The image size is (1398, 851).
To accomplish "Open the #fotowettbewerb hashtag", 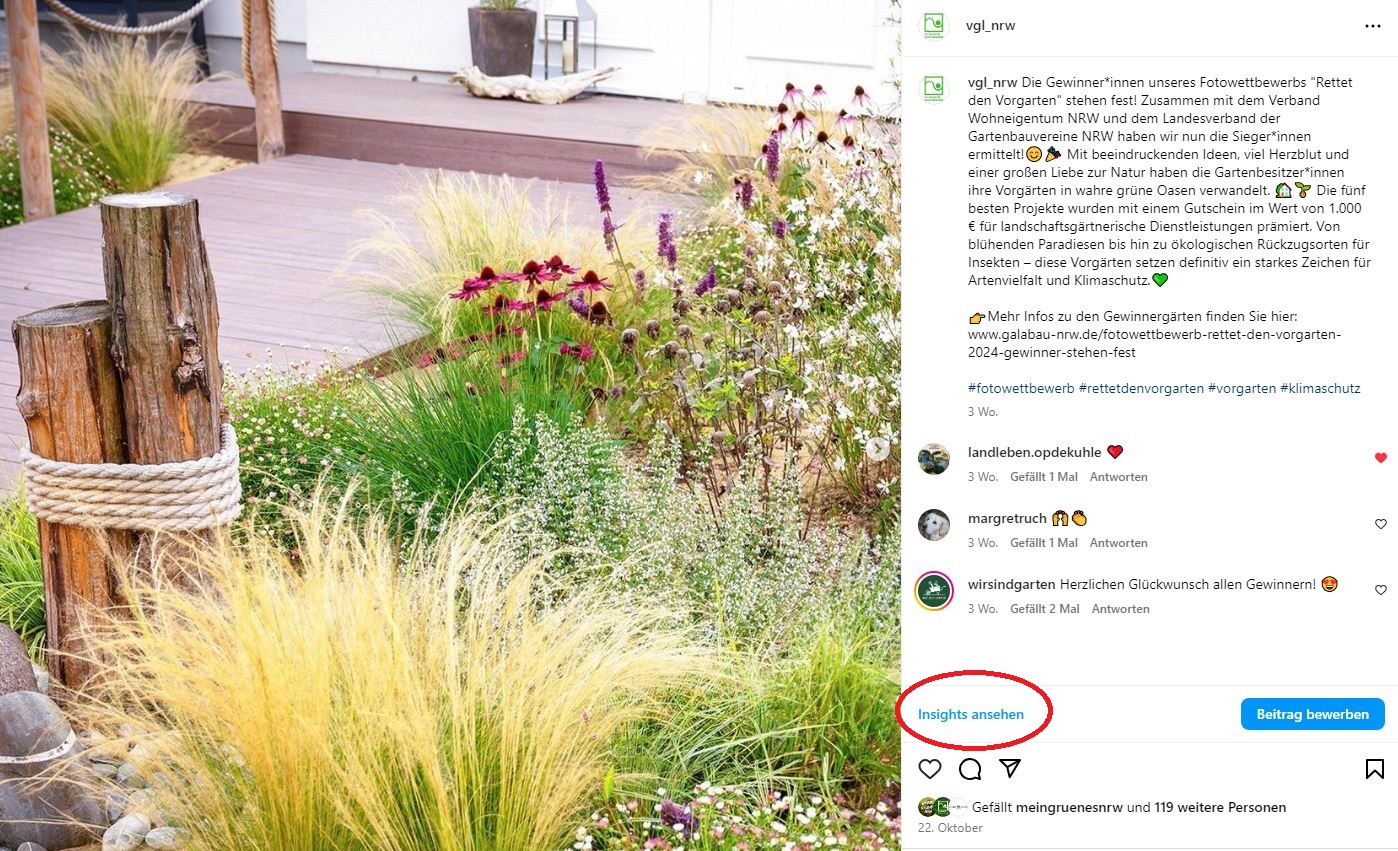I will click(1021, 388).
